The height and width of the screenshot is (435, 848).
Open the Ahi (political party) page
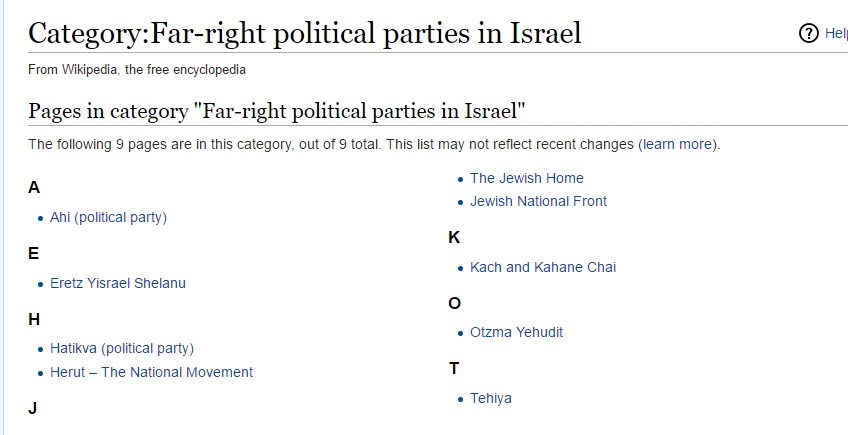108,217
